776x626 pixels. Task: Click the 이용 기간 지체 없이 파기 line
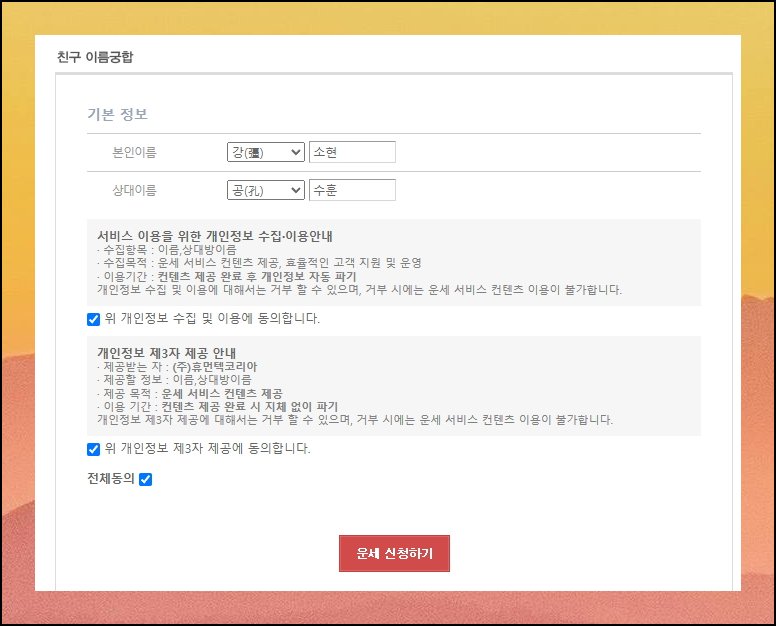pyautogui.click(x=218, y=407)
